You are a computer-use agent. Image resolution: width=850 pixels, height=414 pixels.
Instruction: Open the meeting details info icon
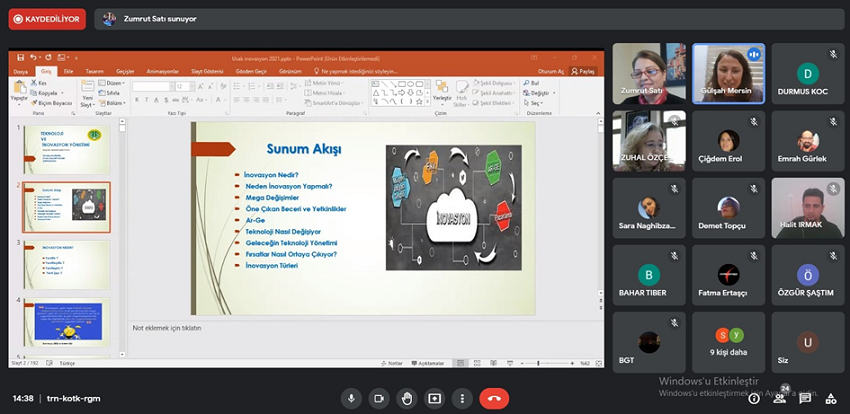[754, 398]
